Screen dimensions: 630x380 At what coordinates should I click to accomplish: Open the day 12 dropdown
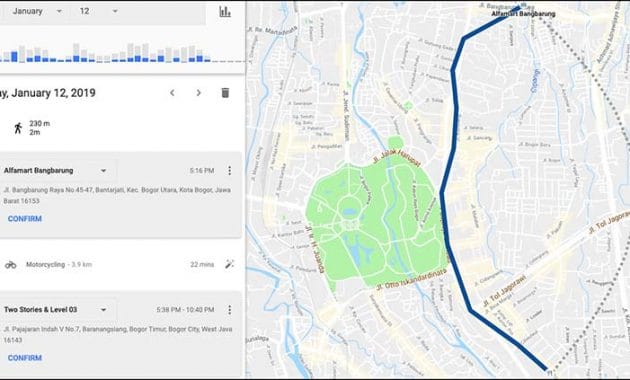coord(98,11)
